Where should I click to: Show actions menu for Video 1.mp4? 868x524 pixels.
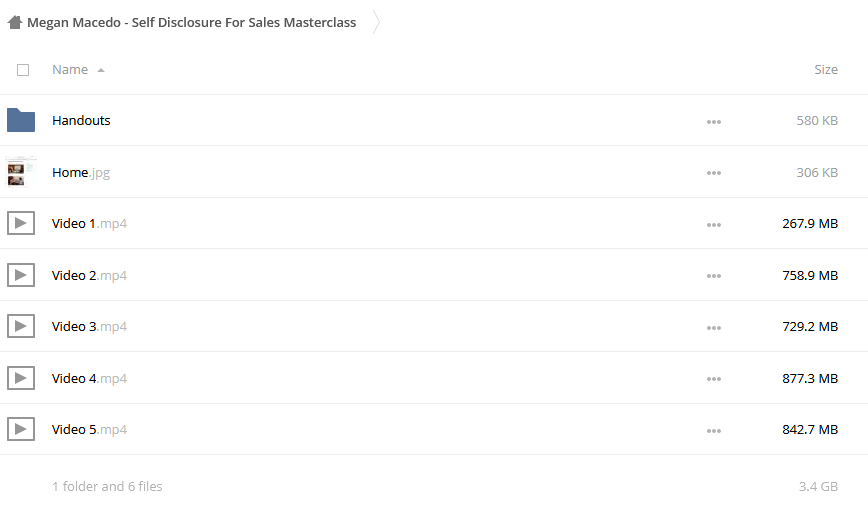point(714,225)
